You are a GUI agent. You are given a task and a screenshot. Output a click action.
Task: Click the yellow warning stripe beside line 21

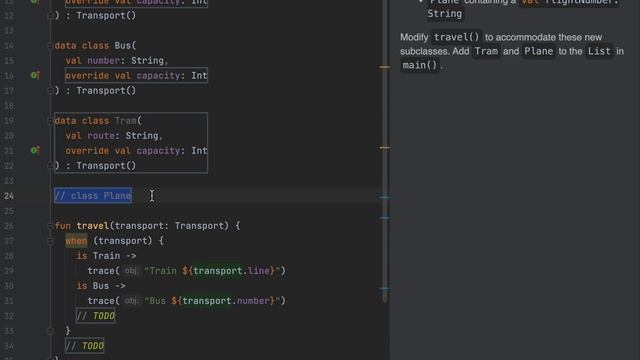(384, 147)
